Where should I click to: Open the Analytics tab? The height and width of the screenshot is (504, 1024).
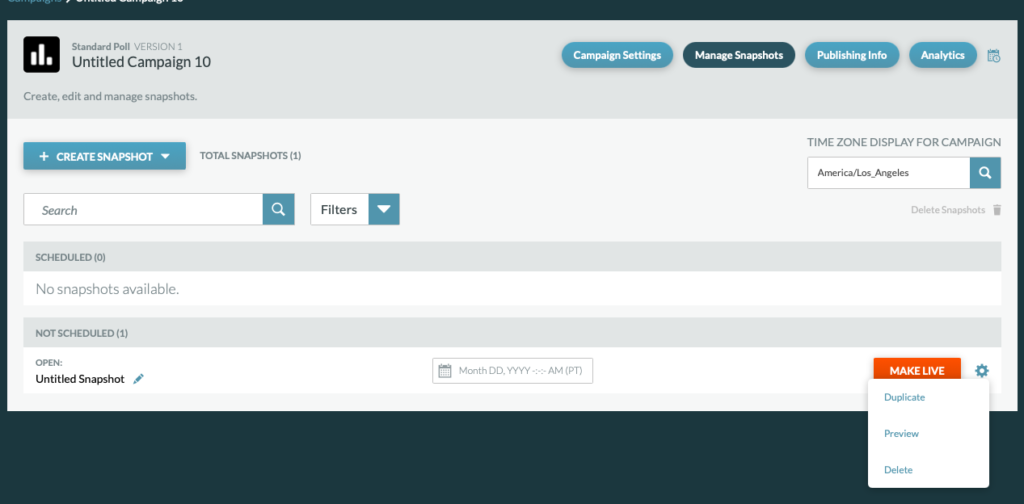click(x=942, y=55)
